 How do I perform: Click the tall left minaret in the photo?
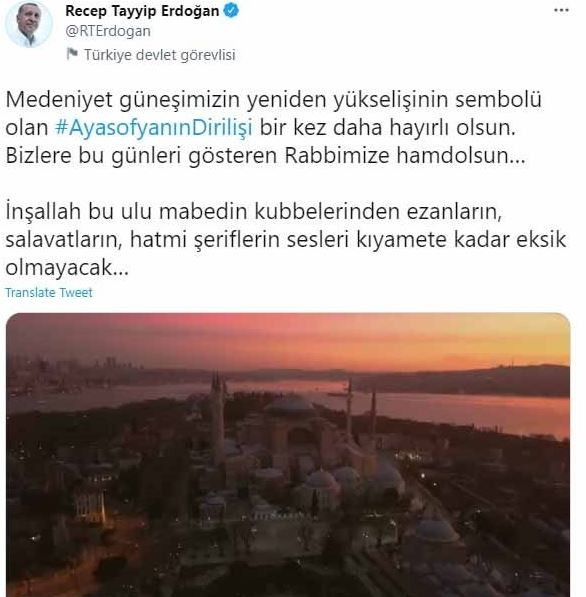pos(218,417)
